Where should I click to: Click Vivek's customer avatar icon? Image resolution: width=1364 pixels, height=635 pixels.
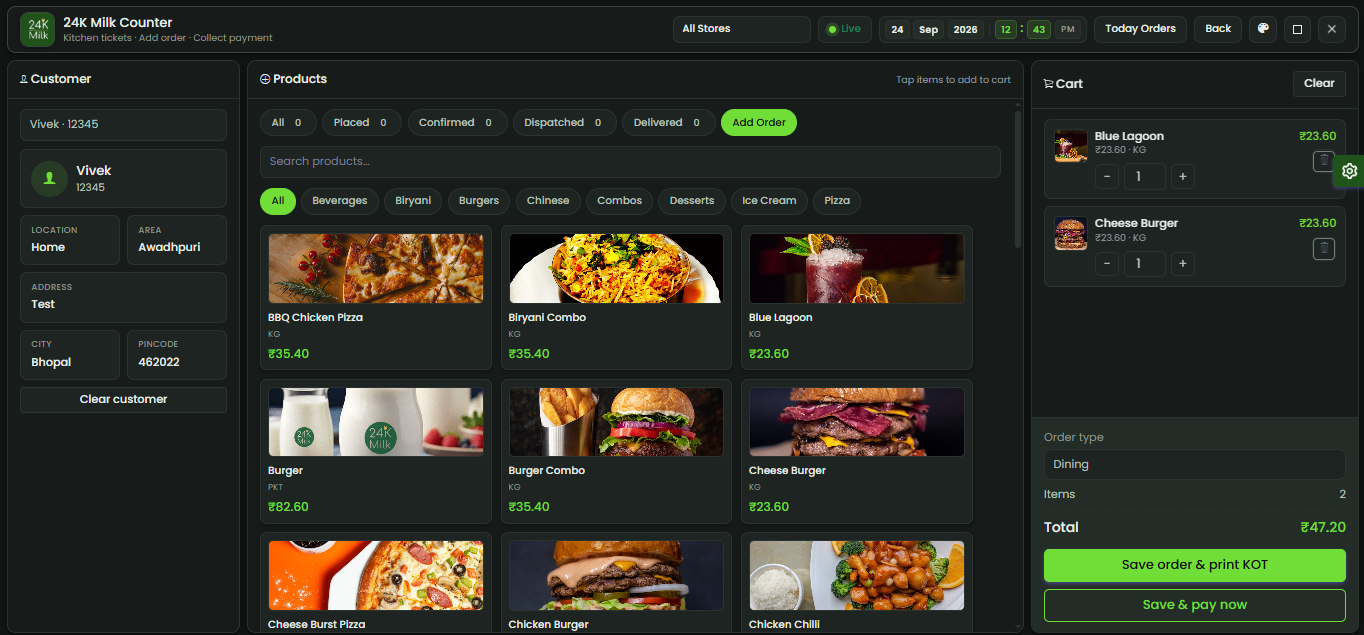[x=49, y=178]
